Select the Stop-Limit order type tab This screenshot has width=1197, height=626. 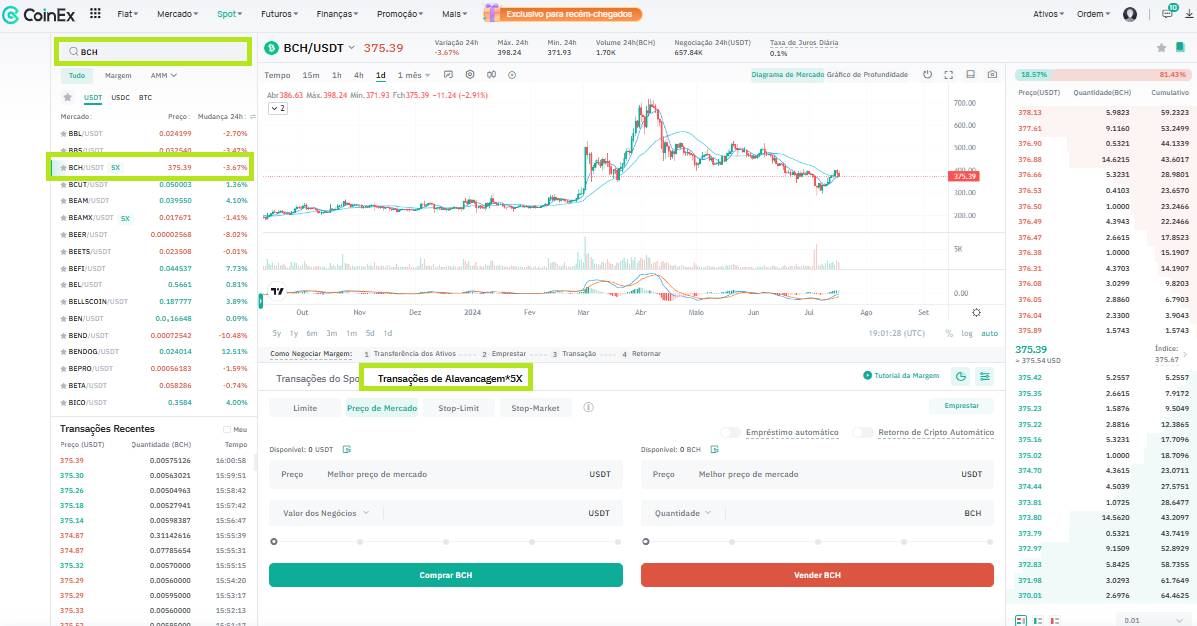tap(459, 408)
